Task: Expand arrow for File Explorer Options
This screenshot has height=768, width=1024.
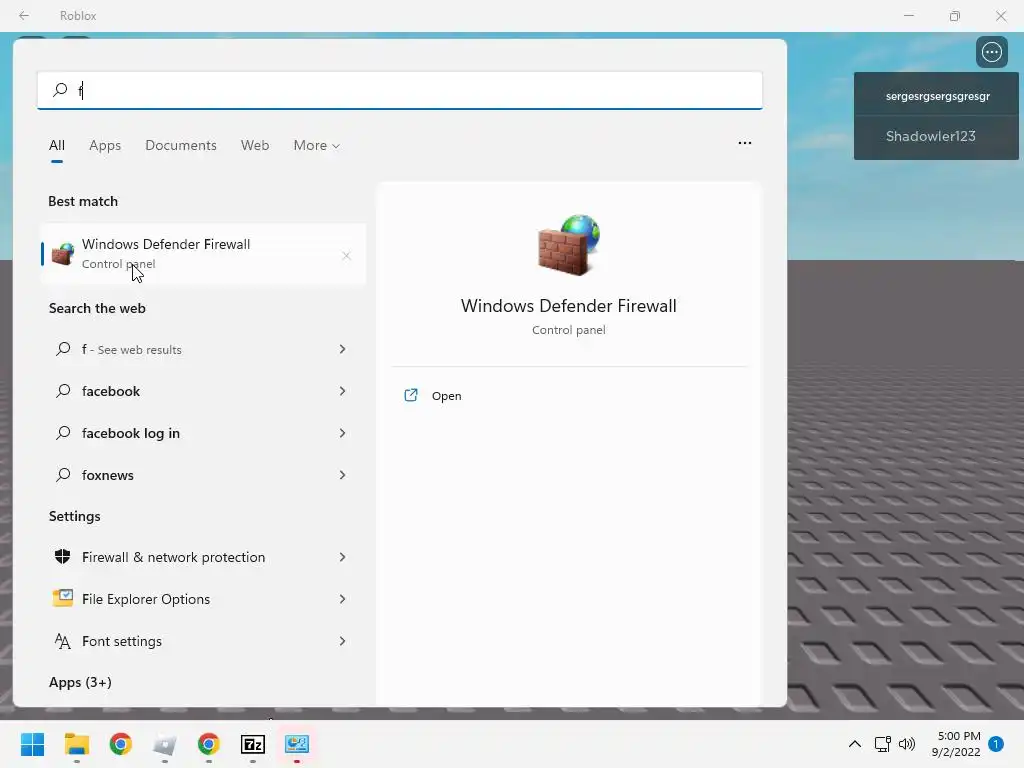Action: tap(342, 599)
